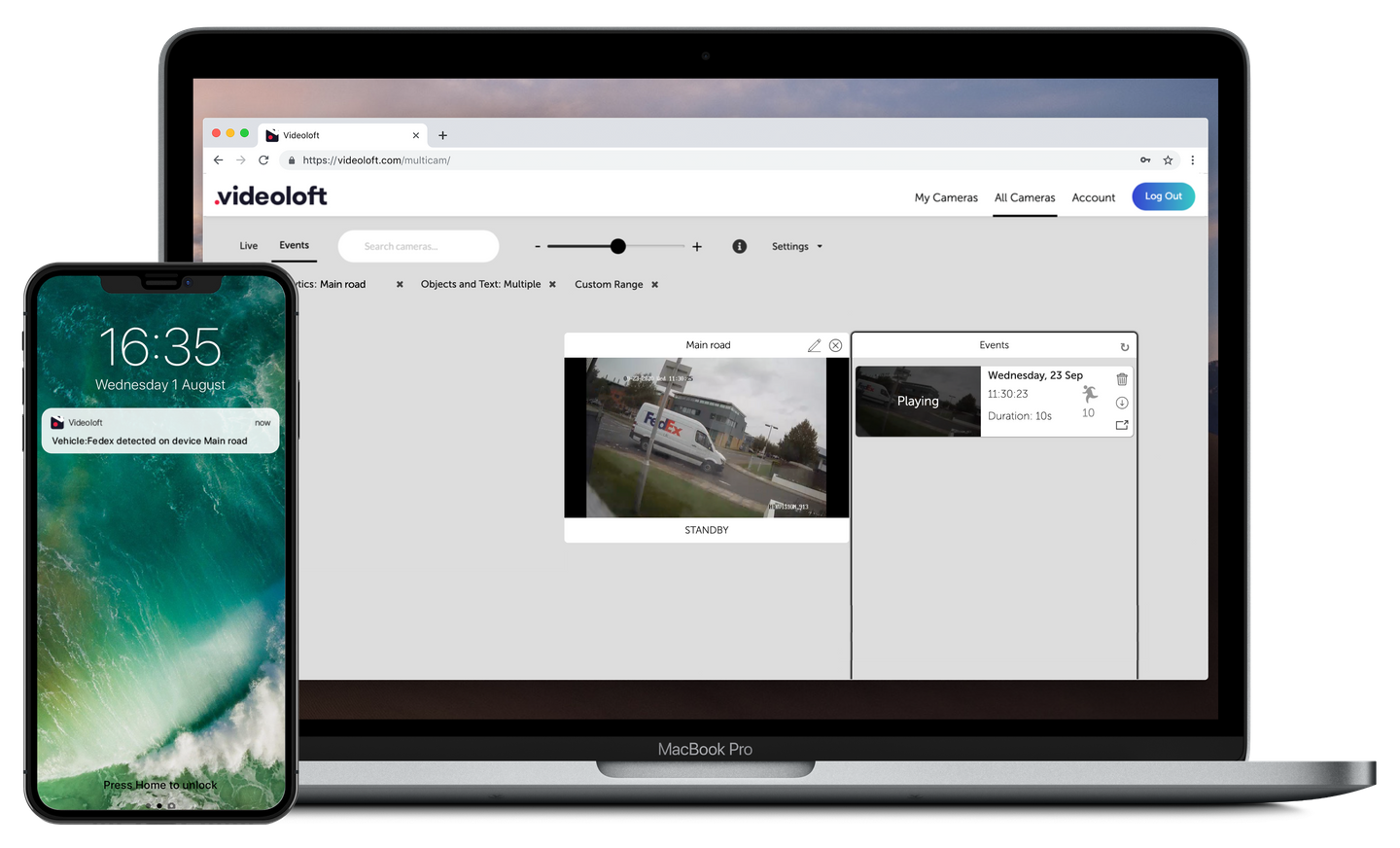Screen dimensions: 1400x848
Task: Bookmark this page with the star icon
Action: tap(1168, 160)
